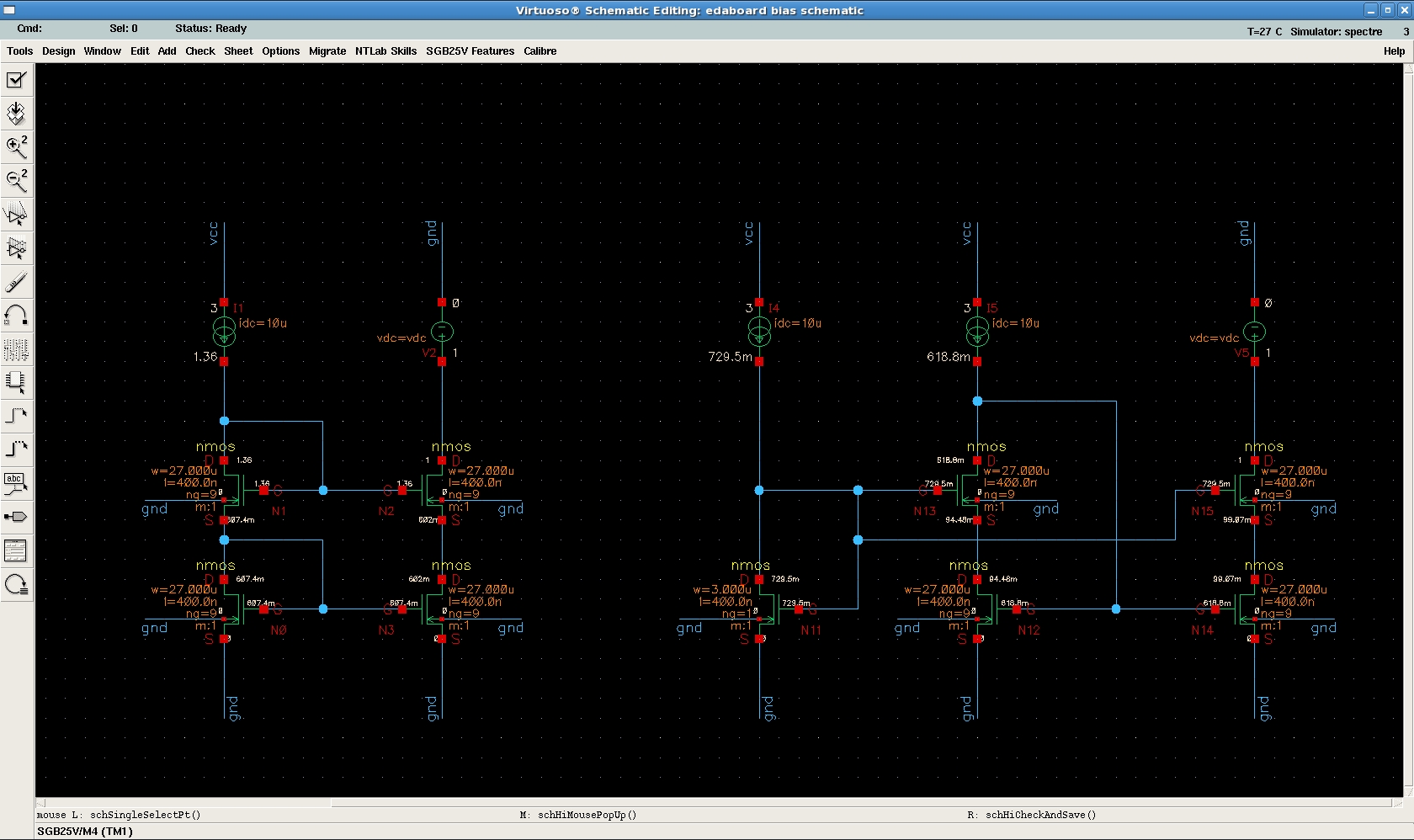This screenshot has height=840, width=1414.
Task: Select the Stretch tool icon
Action: [x=16, y=215]
